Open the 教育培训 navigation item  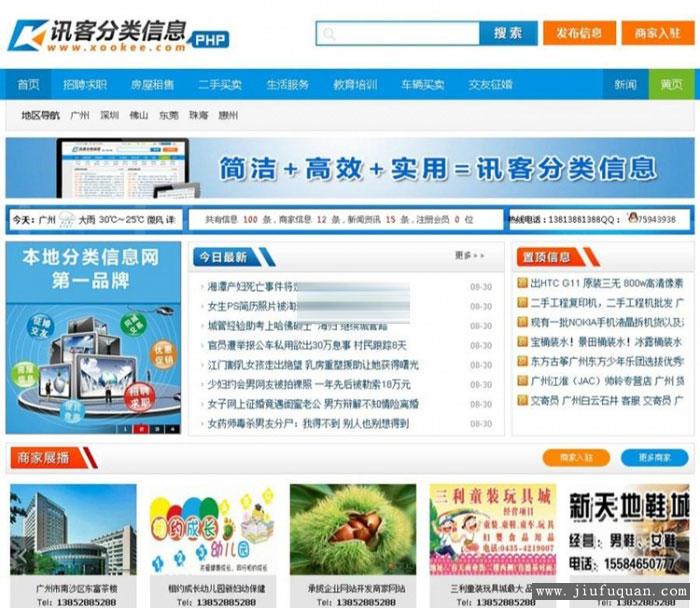[355, 84]
